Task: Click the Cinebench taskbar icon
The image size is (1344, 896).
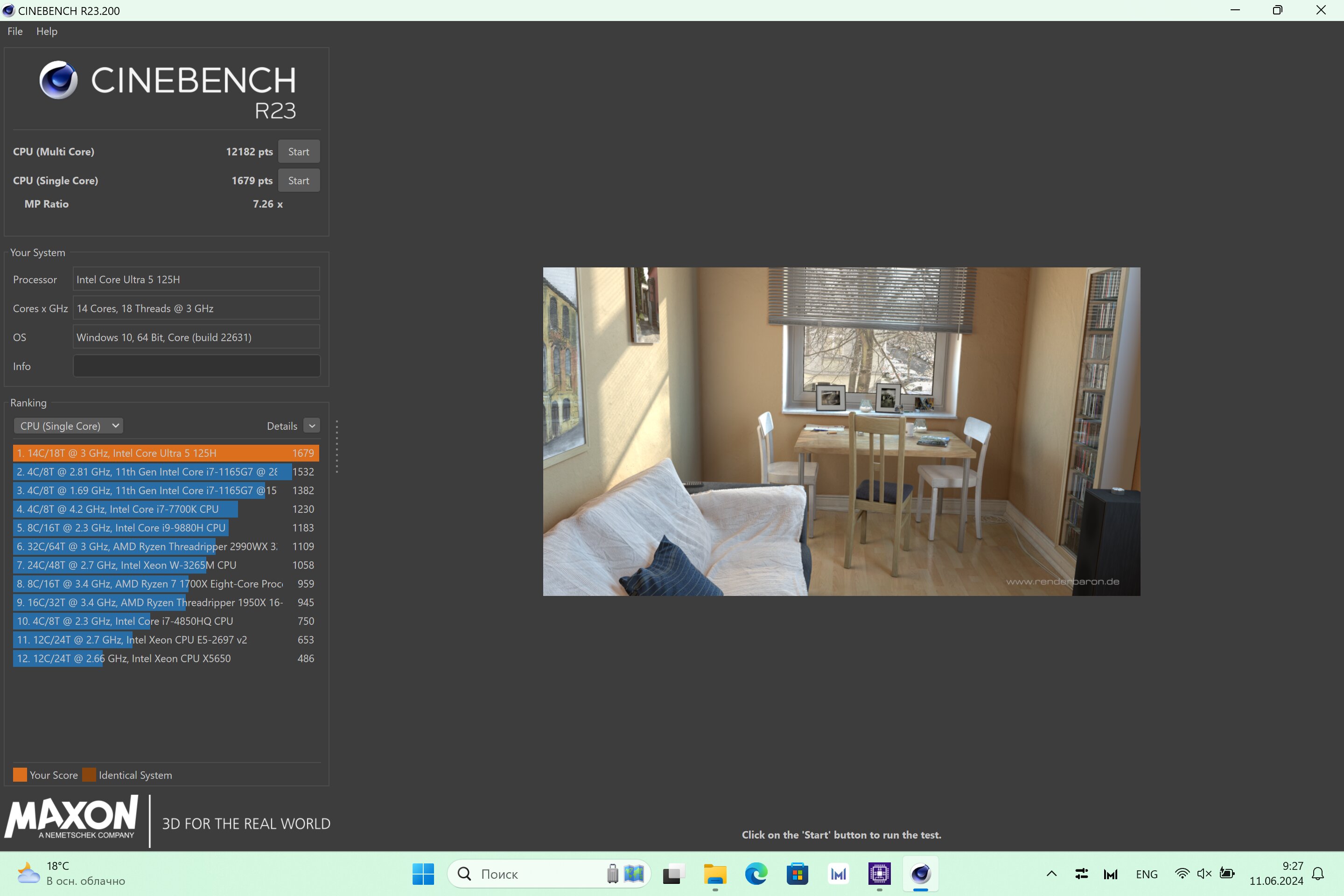Action: (921, 874)
